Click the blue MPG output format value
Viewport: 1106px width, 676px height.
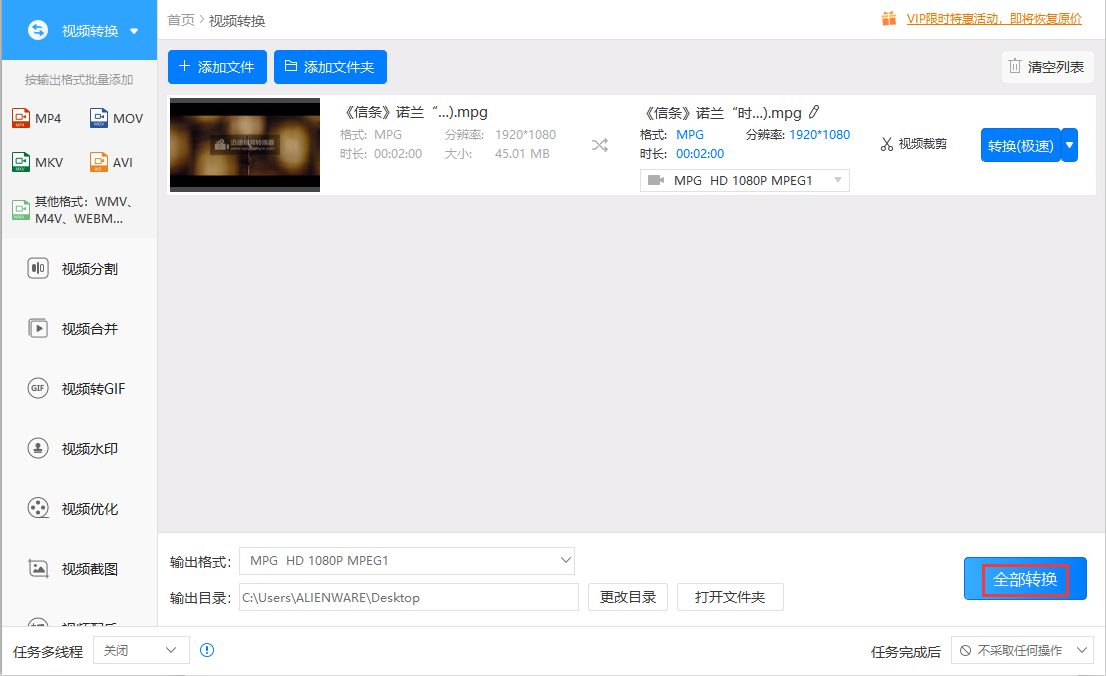click(x=690, y=135)
